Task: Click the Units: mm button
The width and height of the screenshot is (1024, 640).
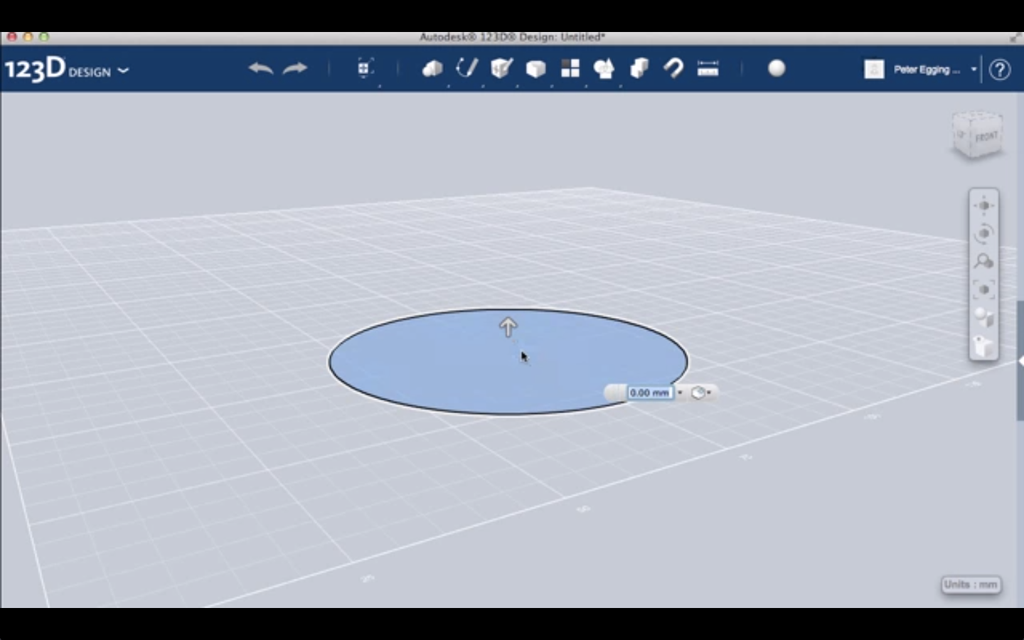Action: click(x=969, y=585)
